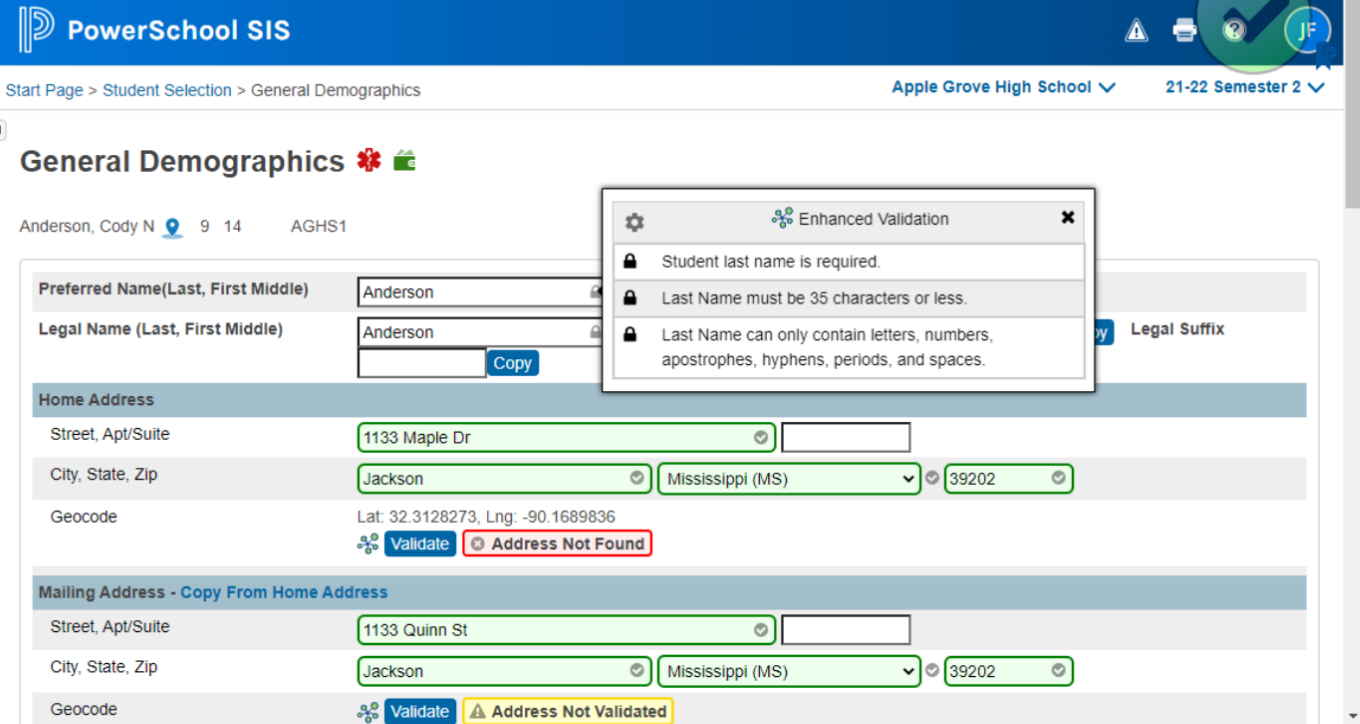Click check icon next to home state dropdown
Viewport: 1360px width, 724px height.
click(932, 478)
